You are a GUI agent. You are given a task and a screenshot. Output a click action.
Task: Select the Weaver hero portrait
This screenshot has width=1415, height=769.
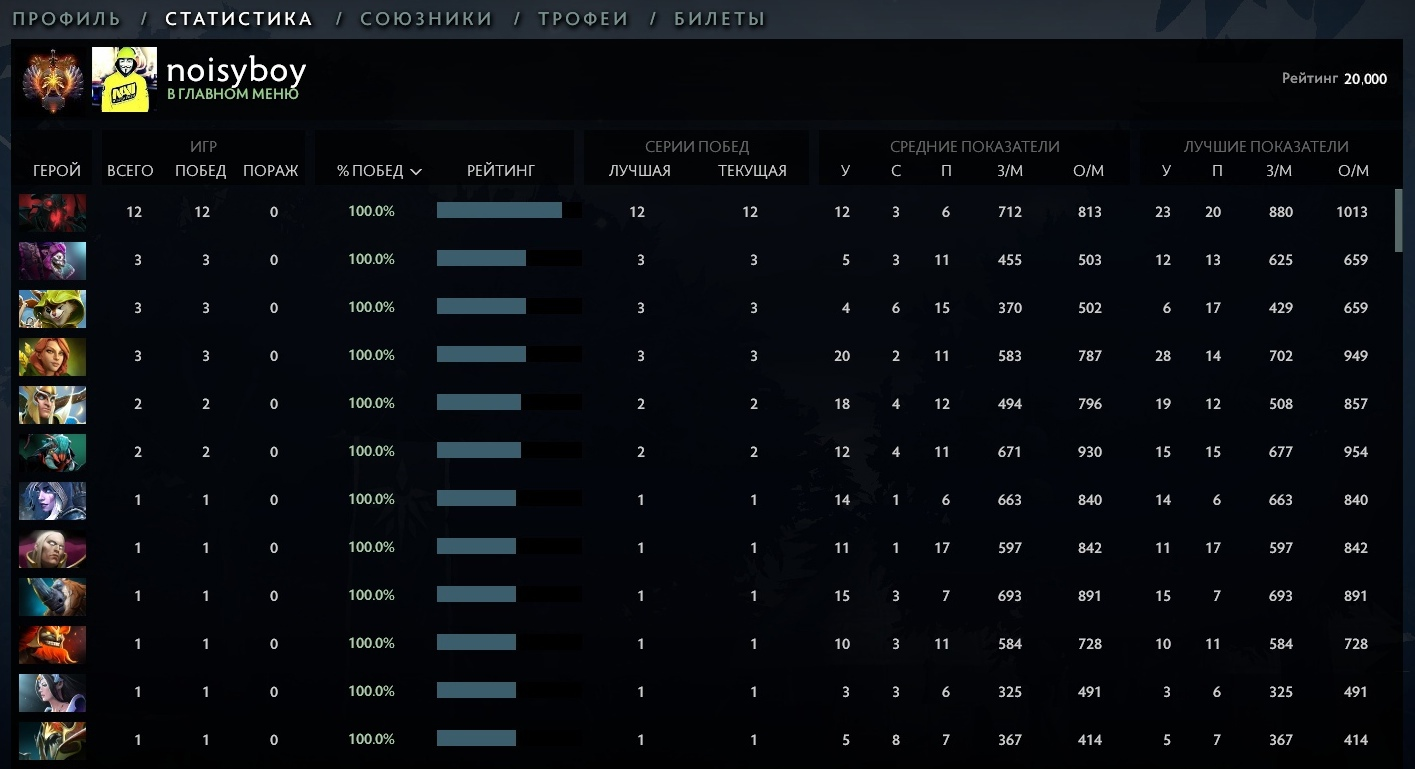[52, 452]
